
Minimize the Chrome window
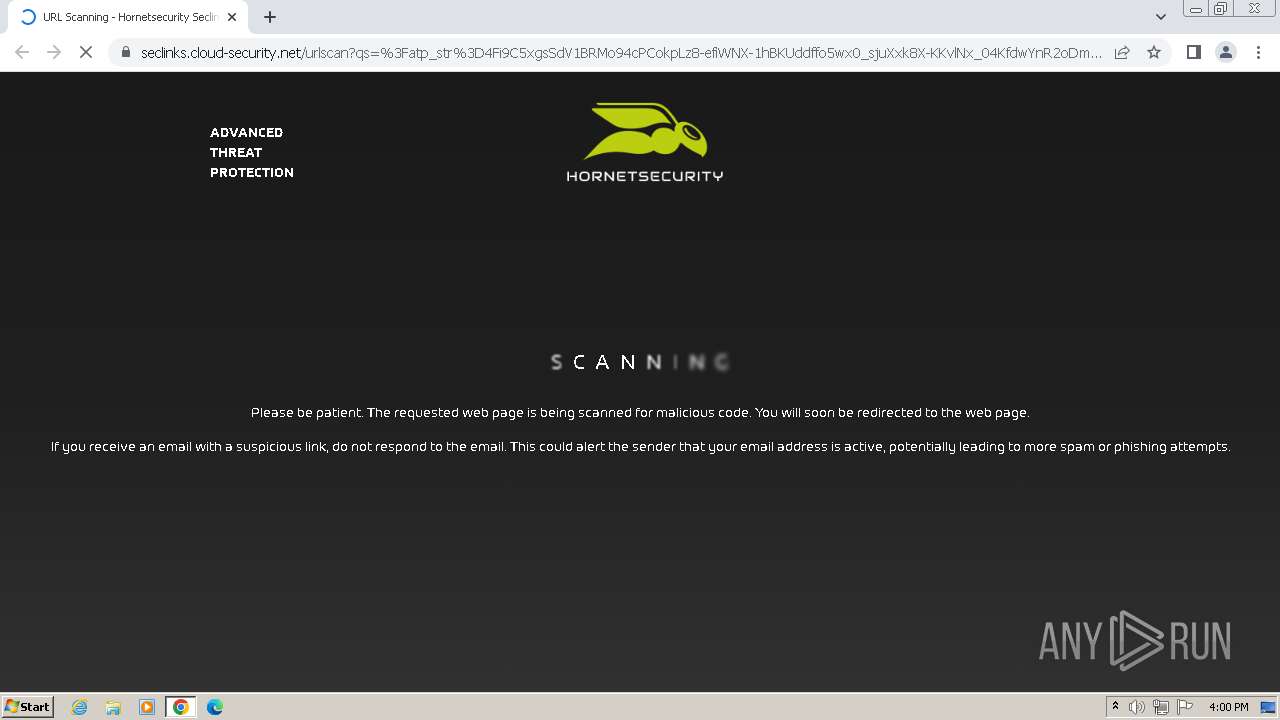click(x=1195, y=8)
